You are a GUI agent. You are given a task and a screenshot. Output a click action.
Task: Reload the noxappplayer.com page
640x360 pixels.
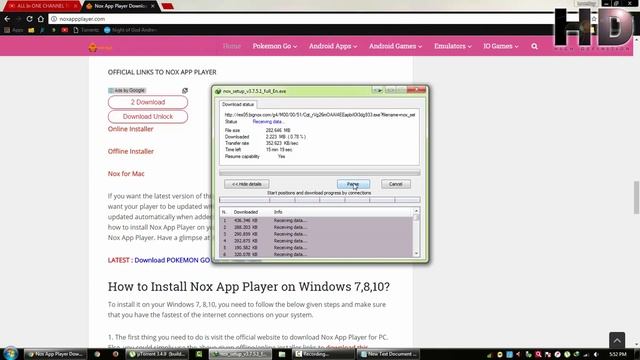coord(29,19)
